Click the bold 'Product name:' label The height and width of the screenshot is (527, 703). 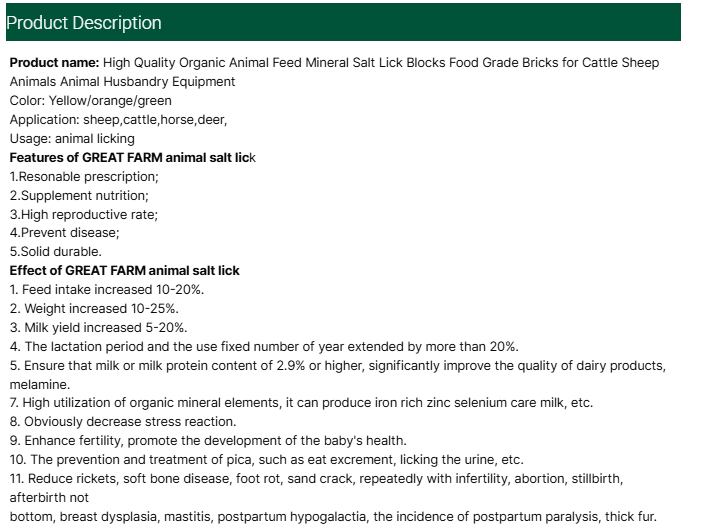point(54,63)
